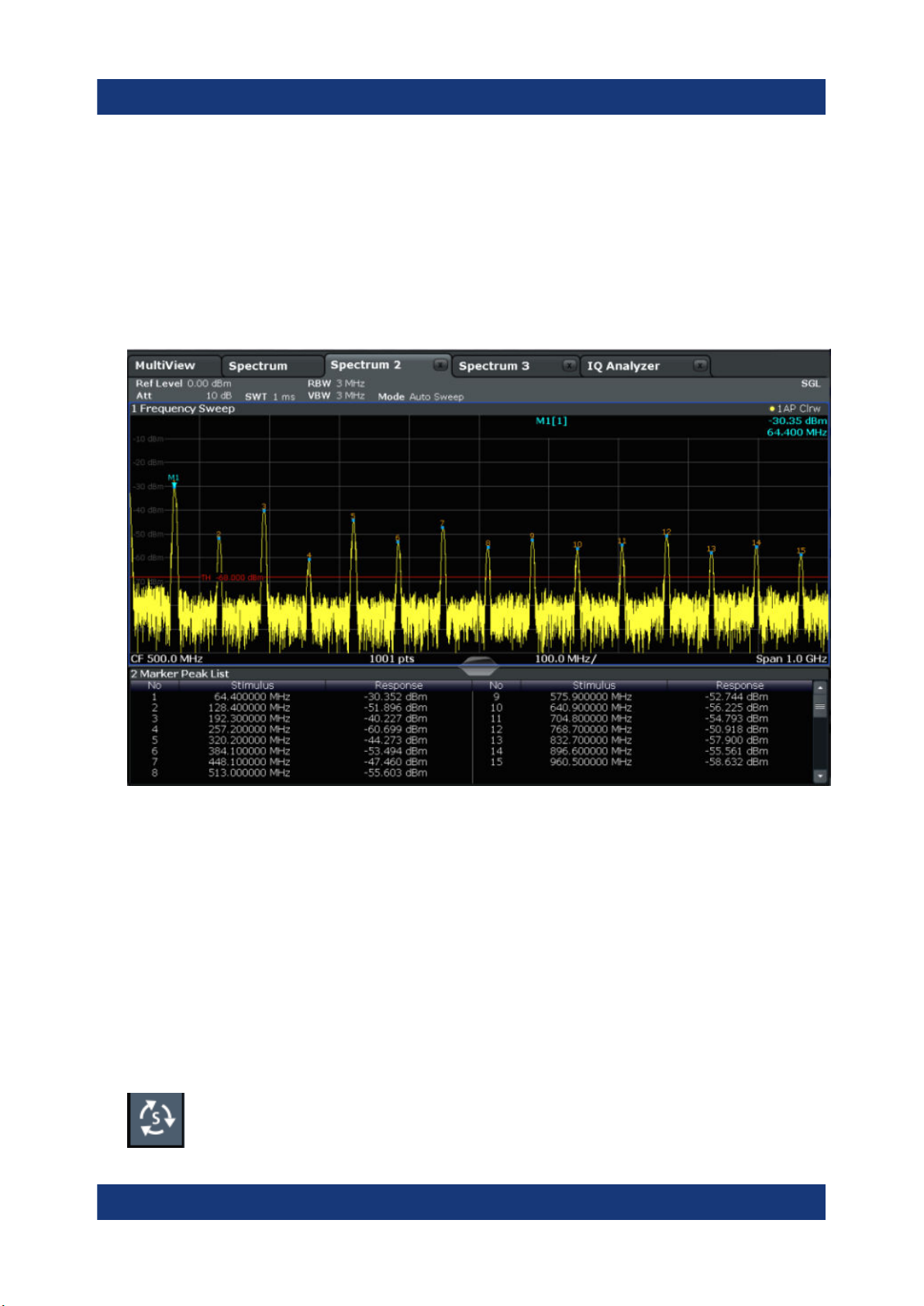
Task: Click the Mode Auto Sweep setting
Action: point(421,397)
